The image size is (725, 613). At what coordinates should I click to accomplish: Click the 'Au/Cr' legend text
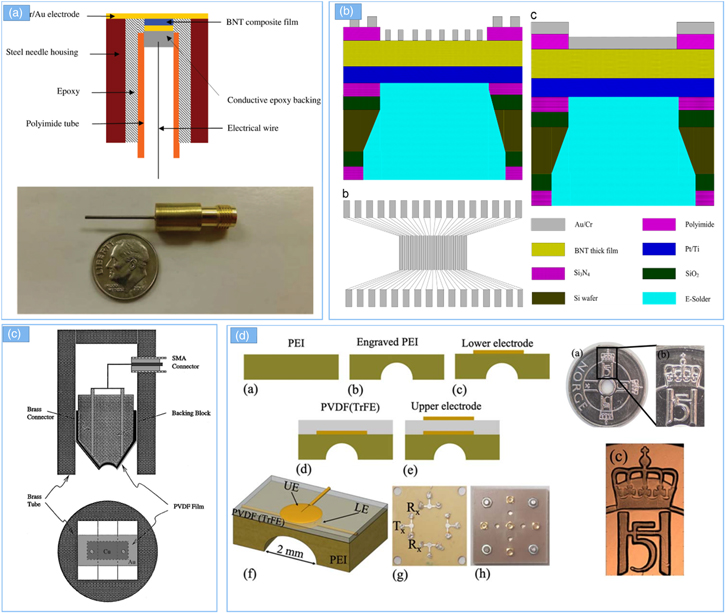tap(584, 225)
